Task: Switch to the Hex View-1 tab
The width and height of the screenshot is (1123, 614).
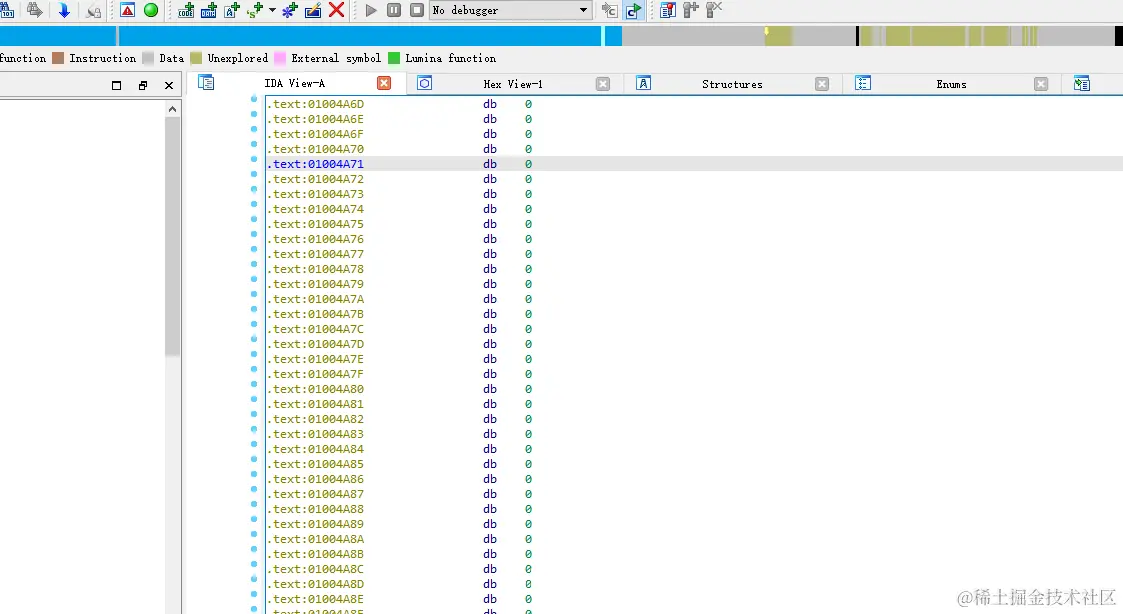Action: 513,84
